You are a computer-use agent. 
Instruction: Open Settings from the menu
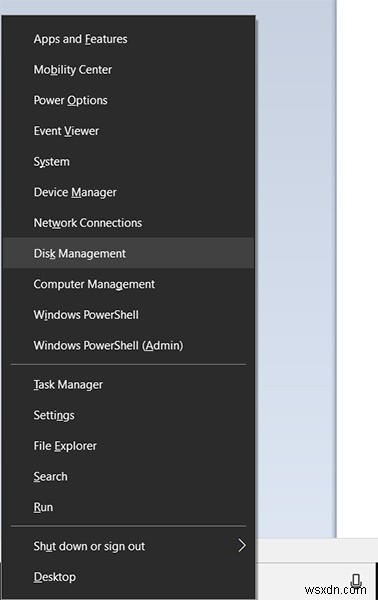click(128, 415)
